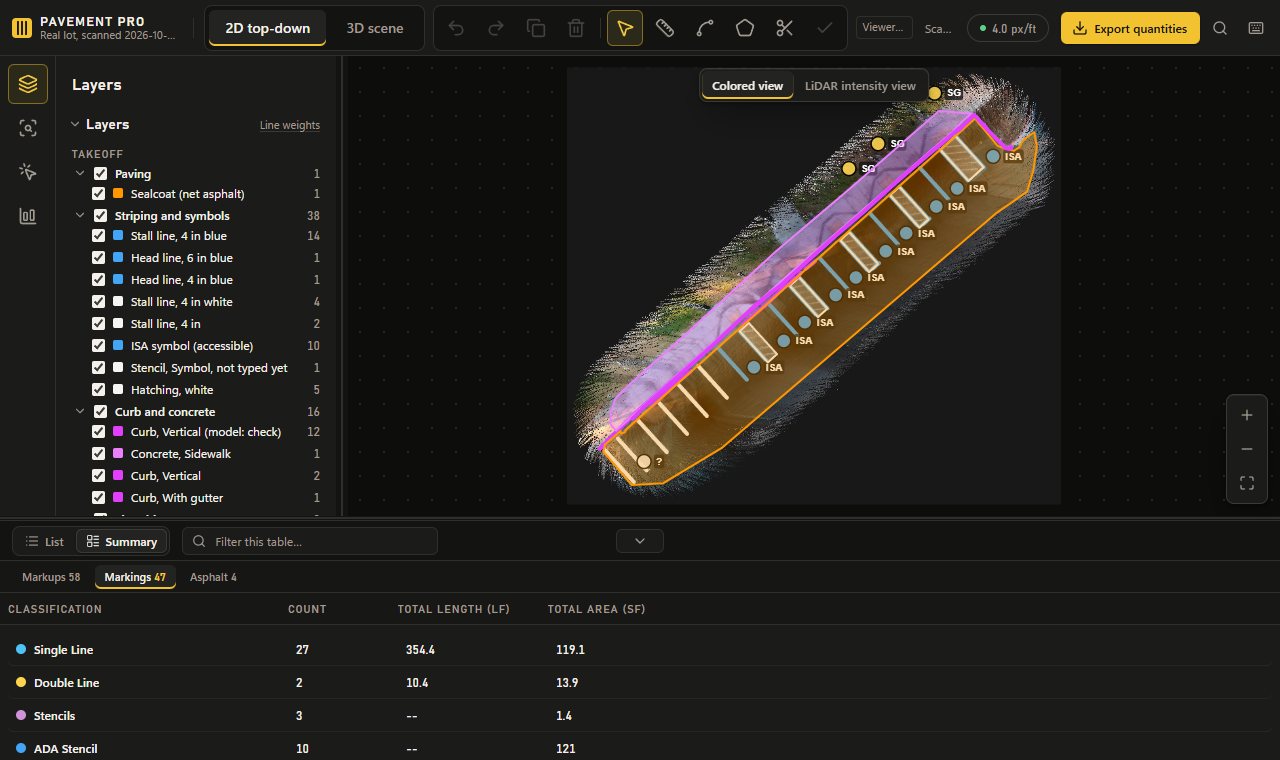Undo the last action
This screenshot has height=760, width=1280.
456,28
